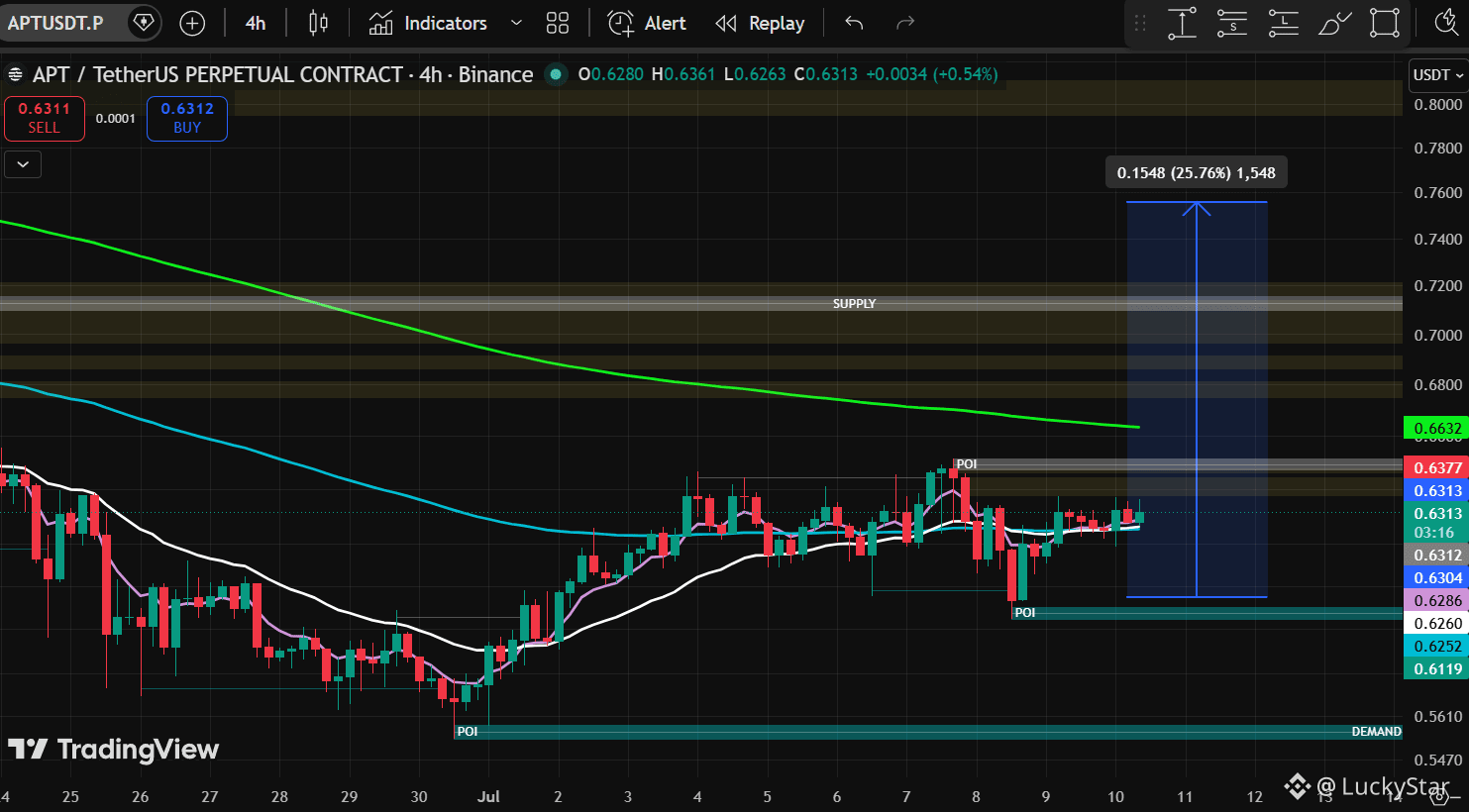
Task: Select the long position line tool
Action: tap(1283, 23)
